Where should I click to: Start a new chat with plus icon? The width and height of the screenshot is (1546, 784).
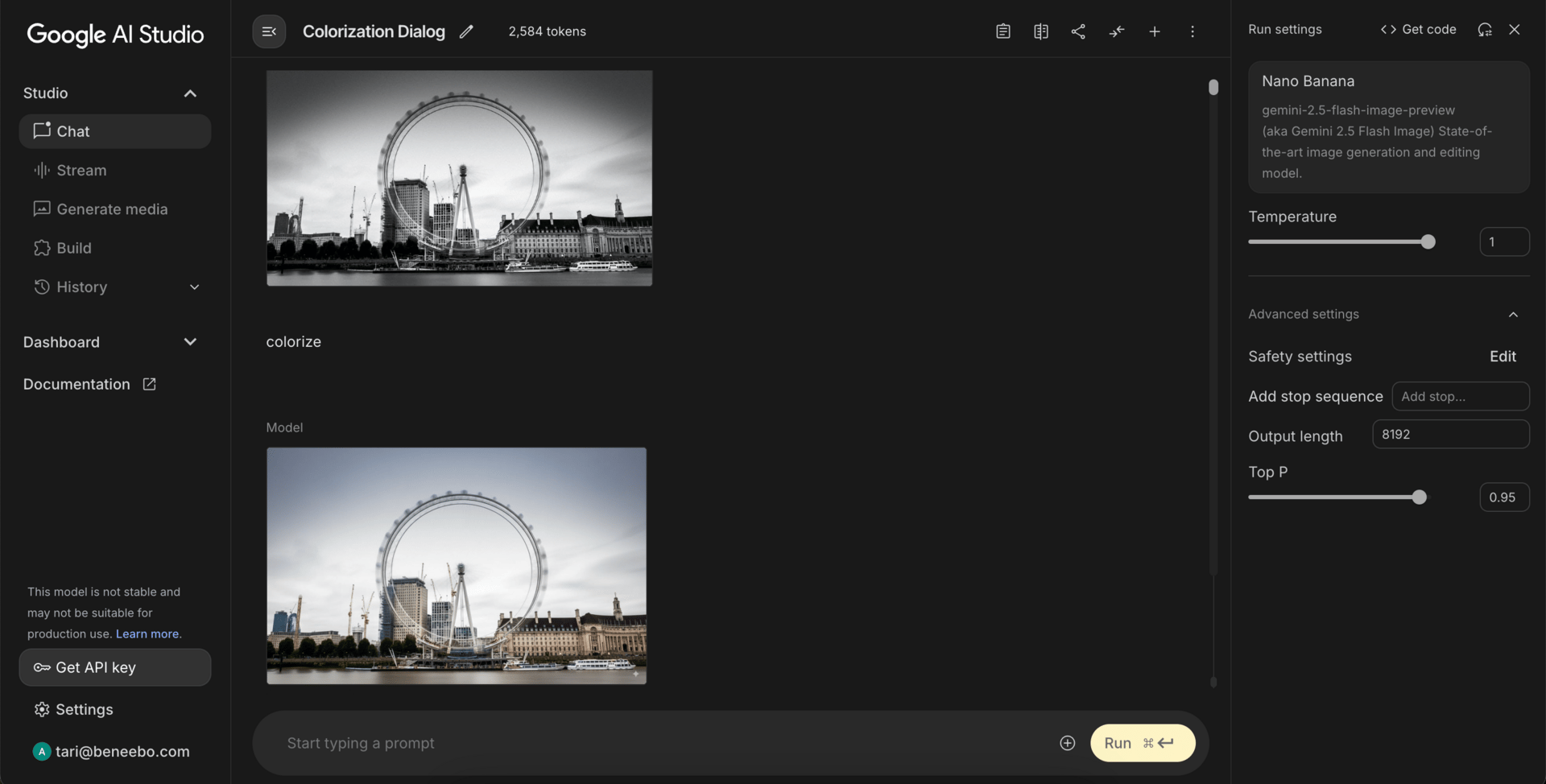pyautogui.click(x=1154, y=31)
